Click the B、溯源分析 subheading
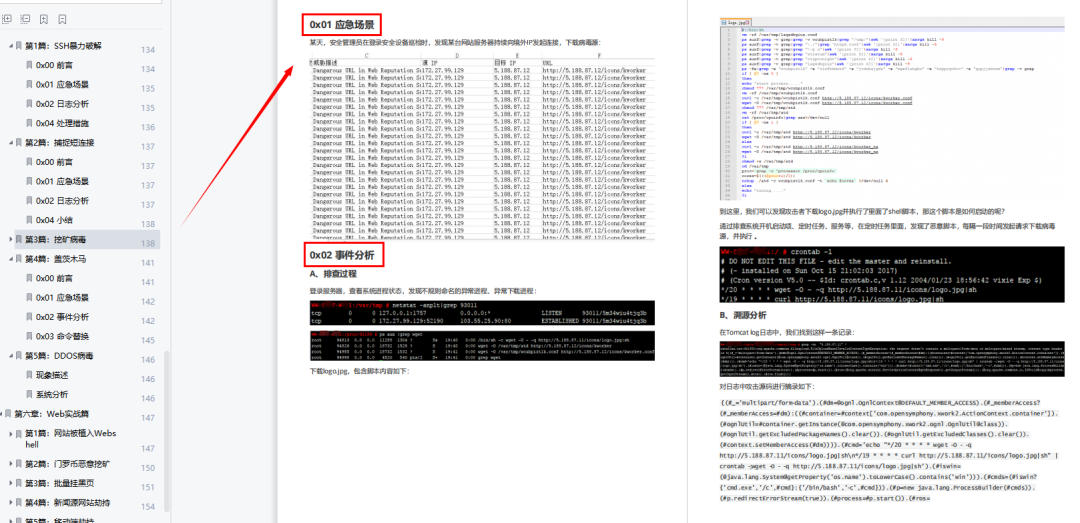This screenshot has width=1080, height=523. pos(742,315)
